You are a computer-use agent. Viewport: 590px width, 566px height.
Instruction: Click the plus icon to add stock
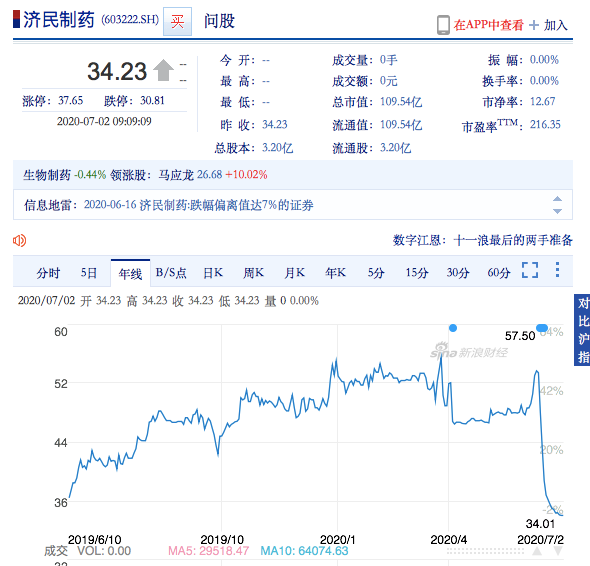point(534,25)
